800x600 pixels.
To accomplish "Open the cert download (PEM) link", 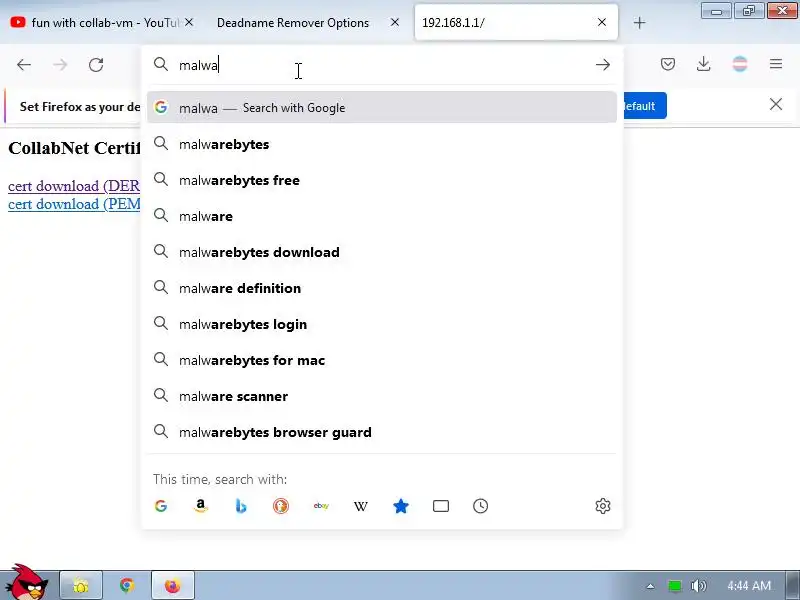I will point(74,204).
